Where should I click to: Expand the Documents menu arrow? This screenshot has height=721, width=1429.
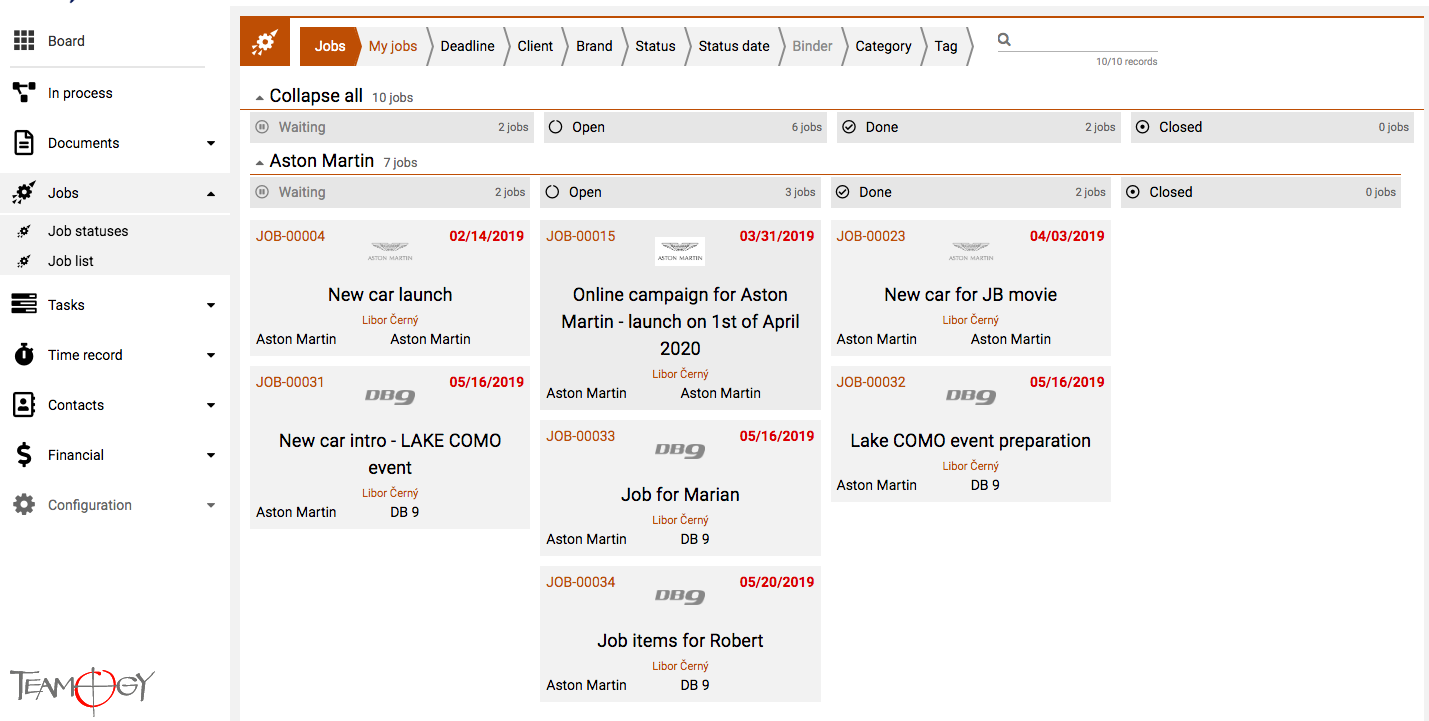[x=211, y=143]
